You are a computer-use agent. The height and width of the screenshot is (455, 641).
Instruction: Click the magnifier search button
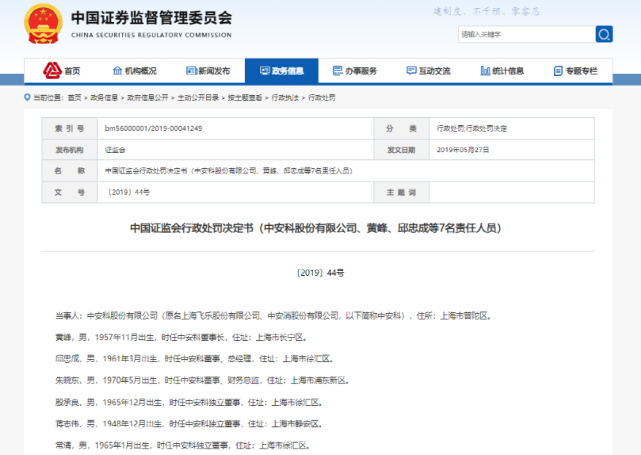point(604,34)
